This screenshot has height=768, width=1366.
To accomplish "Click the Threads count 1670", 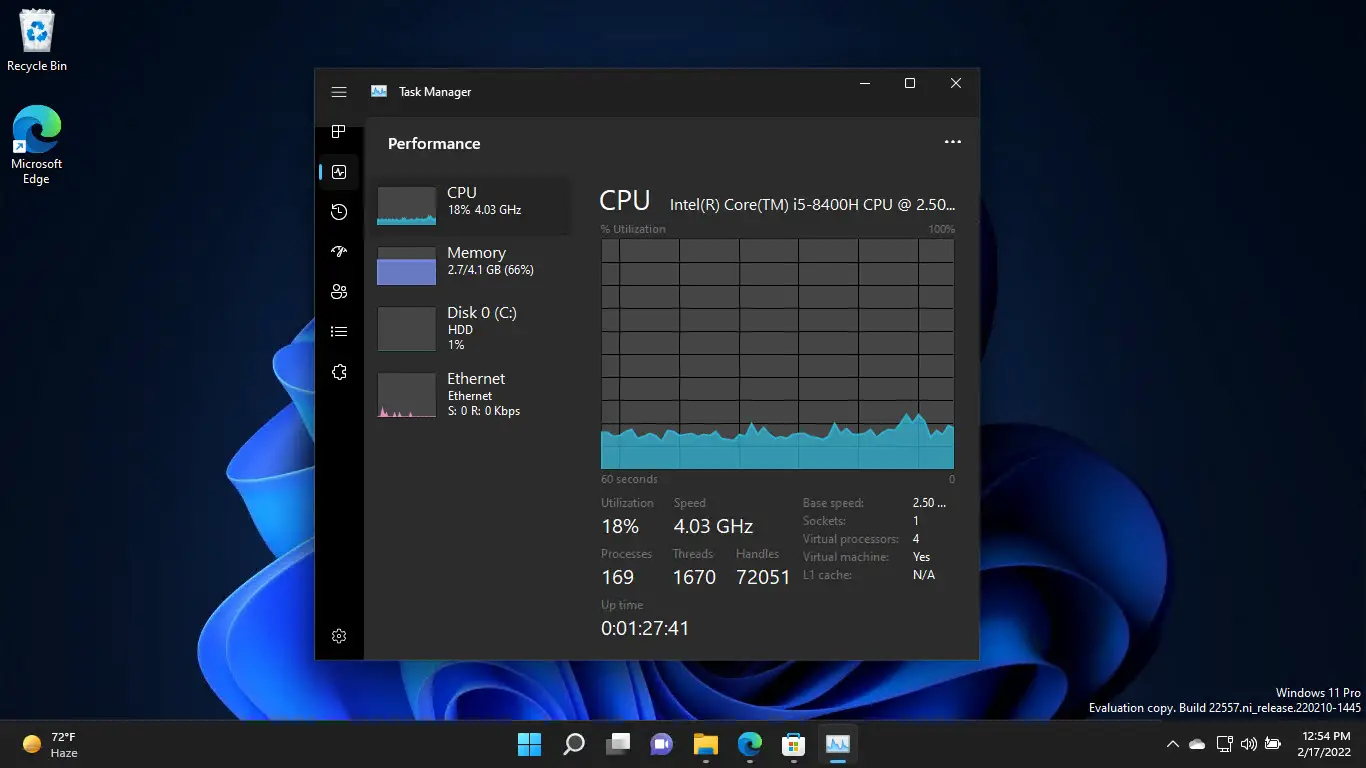I will (x=694, y=577).
